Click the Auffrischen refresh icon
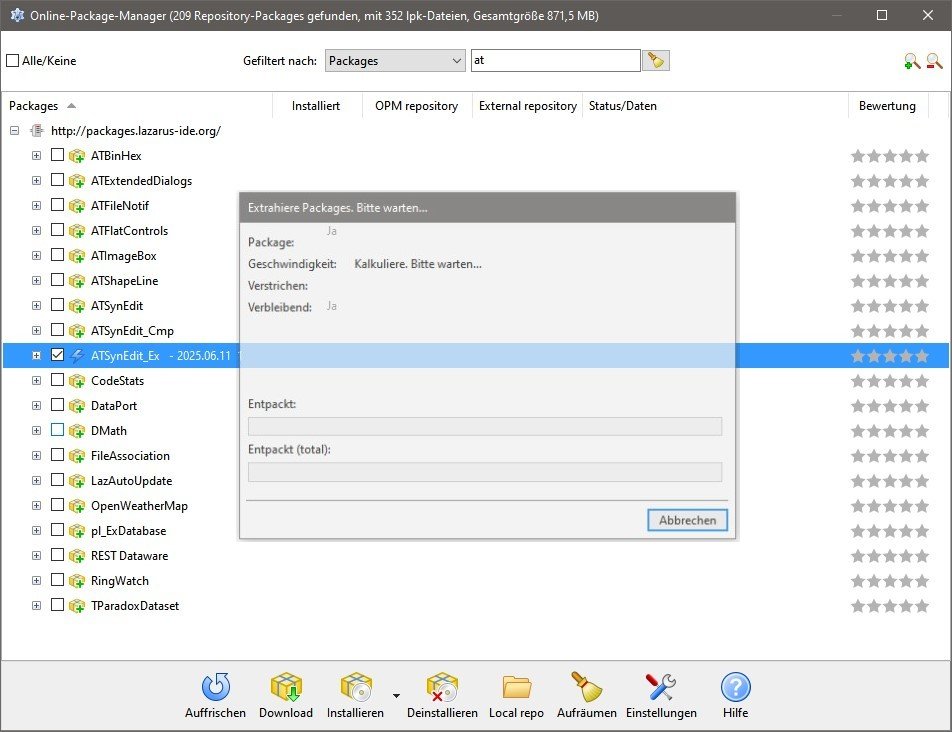Viewport: 952px width, 732px height. [216, 686]
